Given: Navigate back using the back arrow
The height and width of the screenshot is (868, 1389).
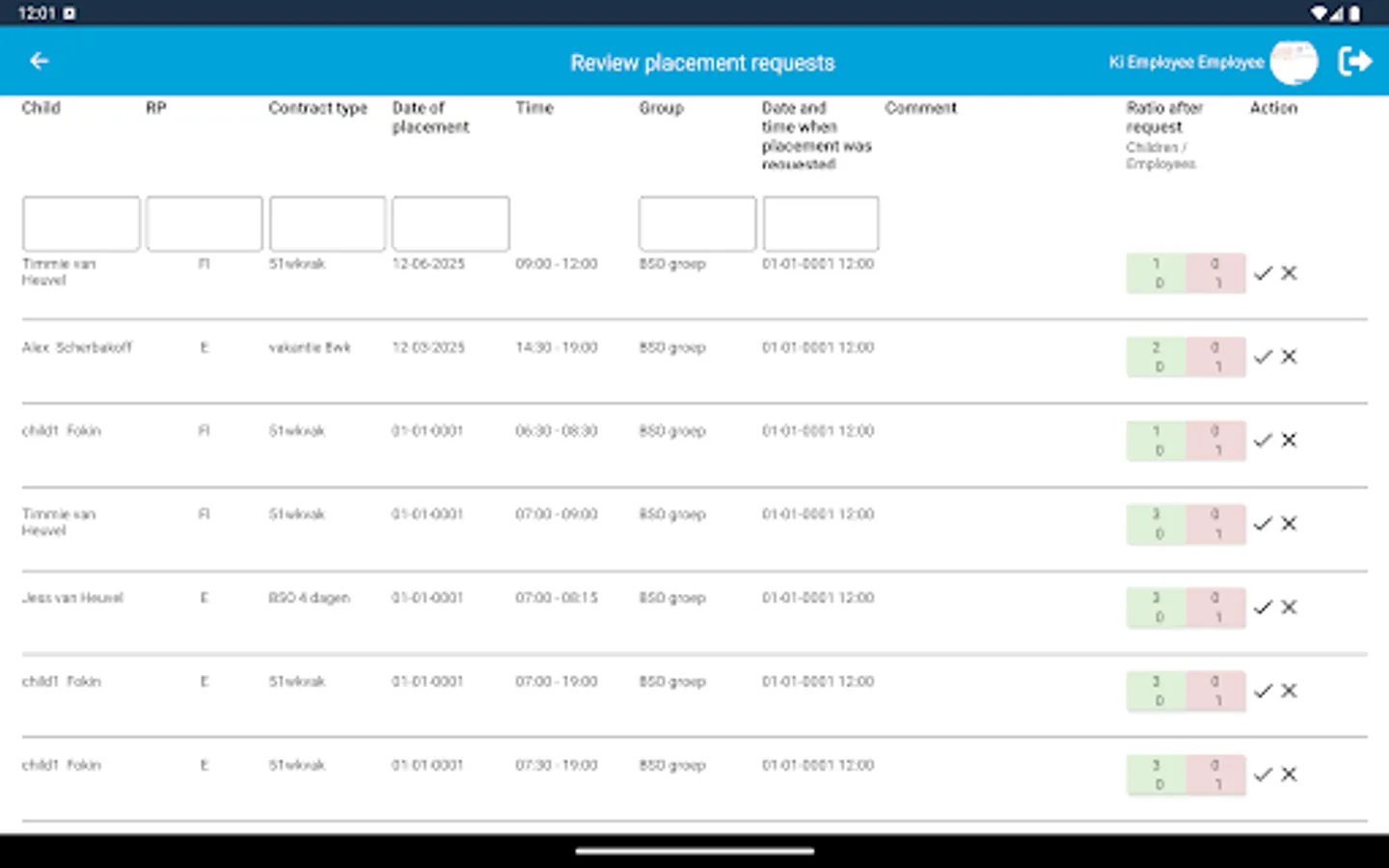Looking at the screenshot, I should (39, 61).
